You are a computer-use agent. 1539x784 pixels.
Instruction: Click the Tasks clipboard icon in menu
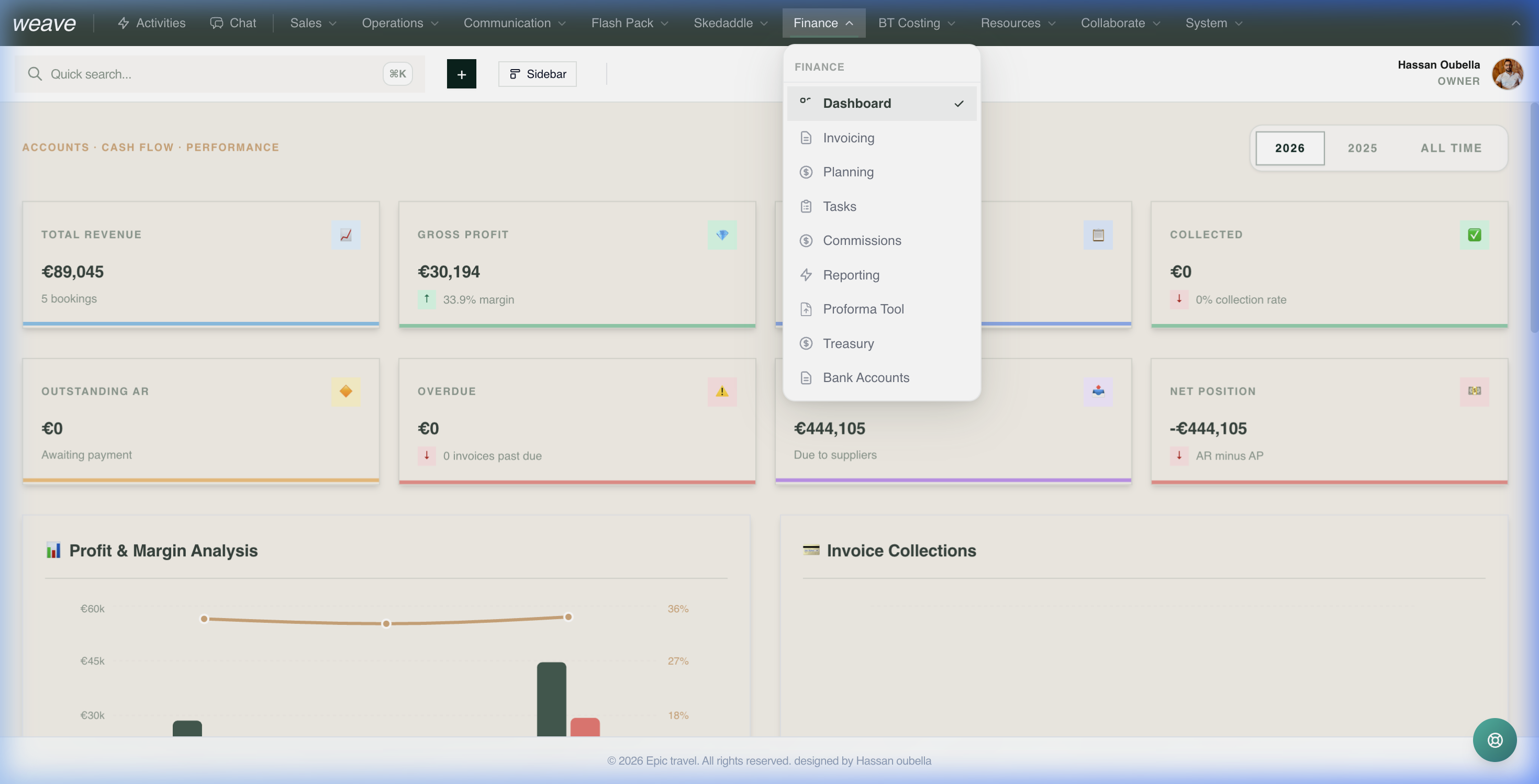point(806,207)
